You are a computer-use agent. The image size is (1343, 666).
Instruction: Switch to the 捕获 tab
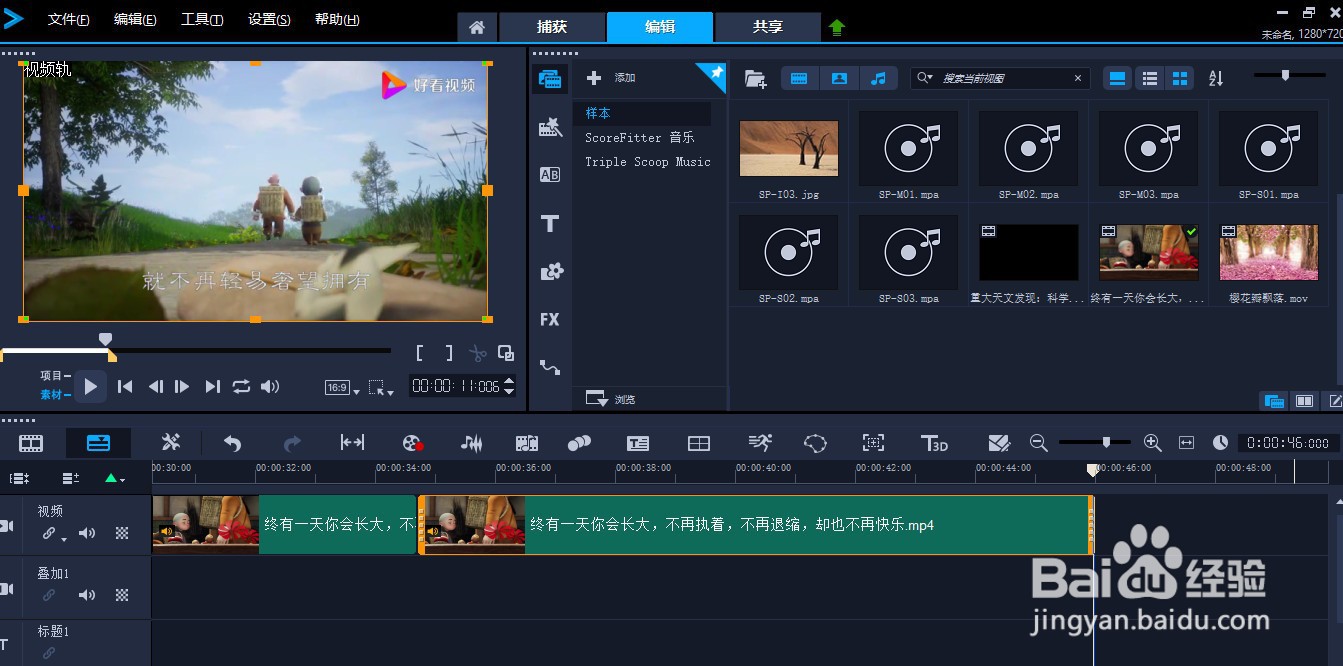pos(552,27)
